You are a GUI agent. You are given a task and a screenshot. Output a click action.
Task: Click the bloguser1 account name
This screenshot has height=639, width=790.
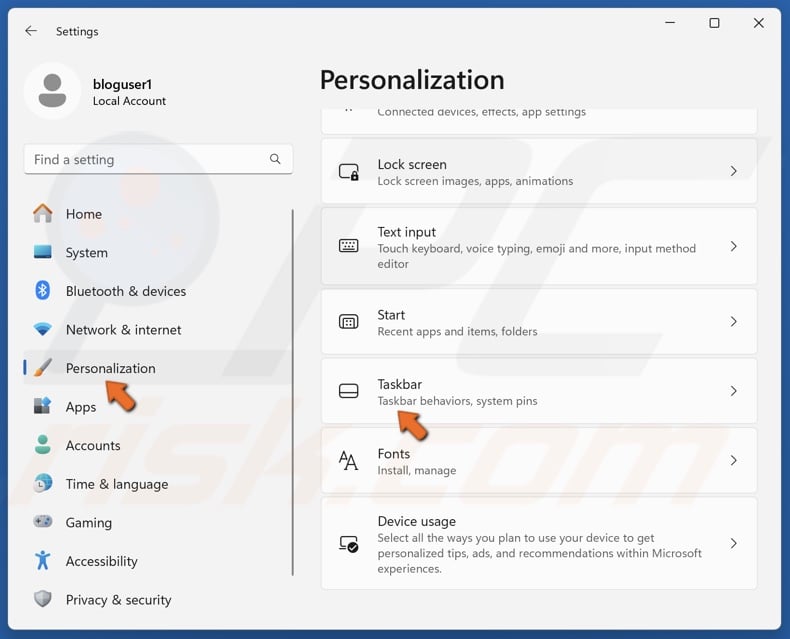point(122,84)
